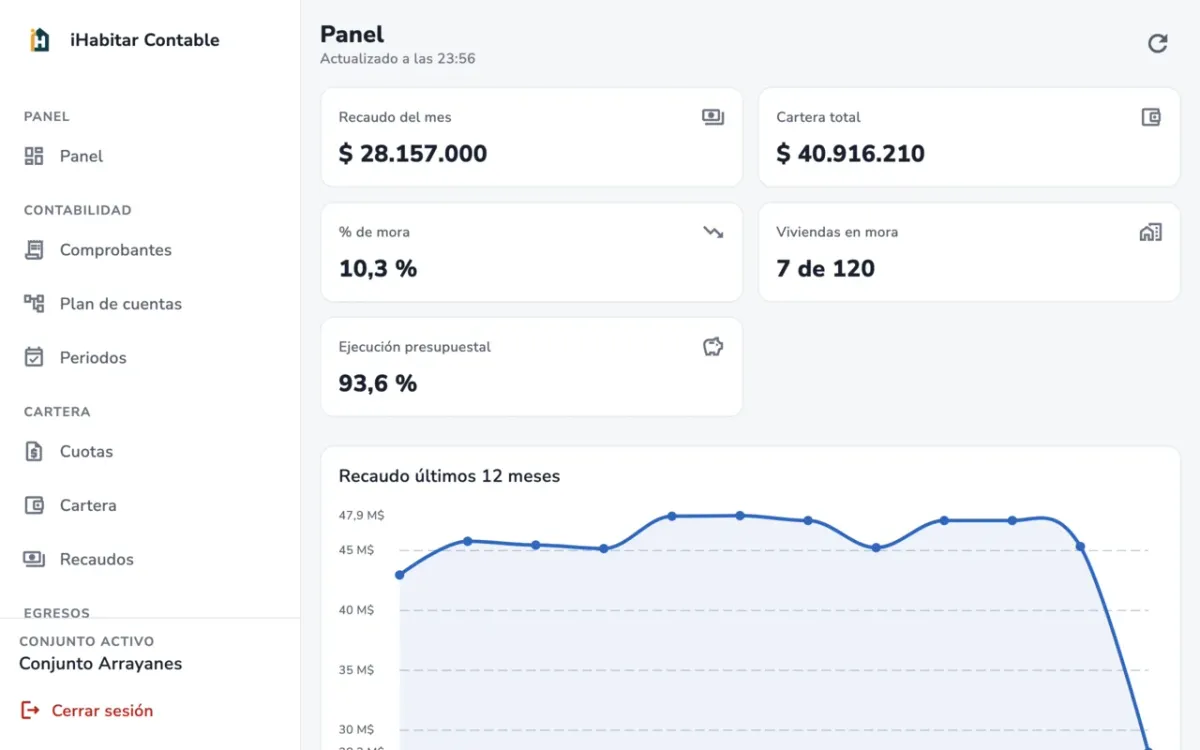Open the Panel item in the sidebar menu
The width and height of the screenshot is (1200, 750).
click(x=150, y=156)
